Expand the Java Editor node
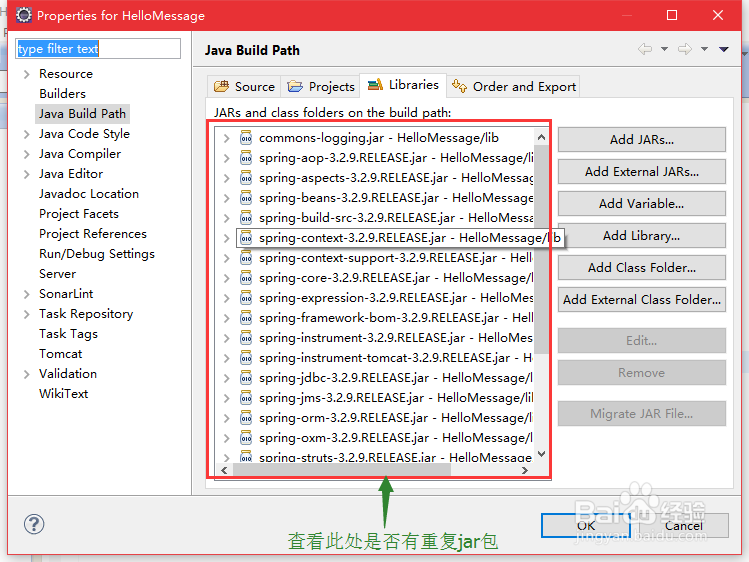The width and height of the screenshot is (749, 562). tap(27, 174)
